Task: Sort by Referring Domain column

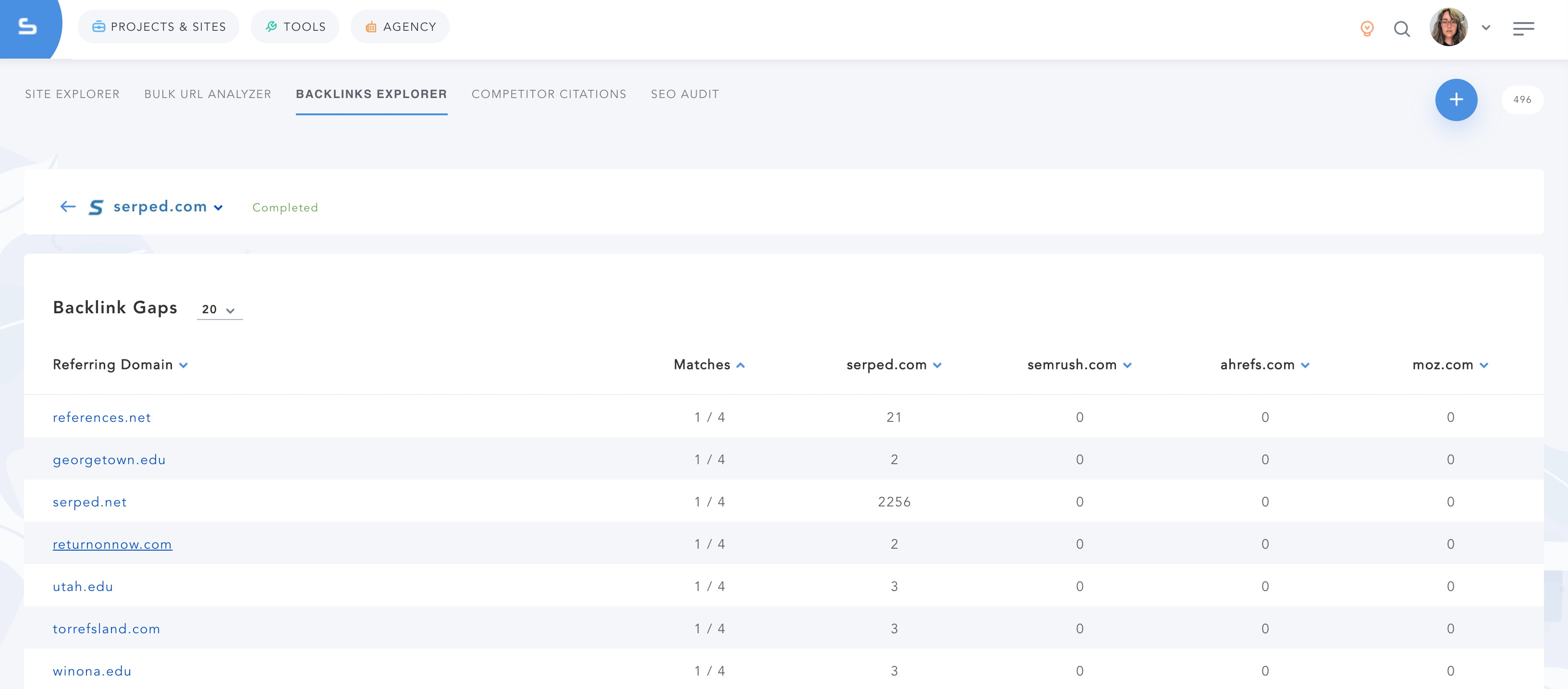Action: [120, 365]
